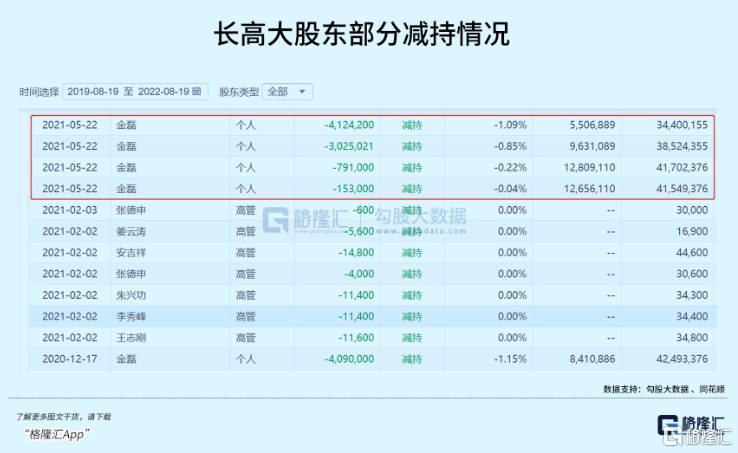Click the 30,000 shares cell
Screen dimensions: 738x453
coord(692,210)
